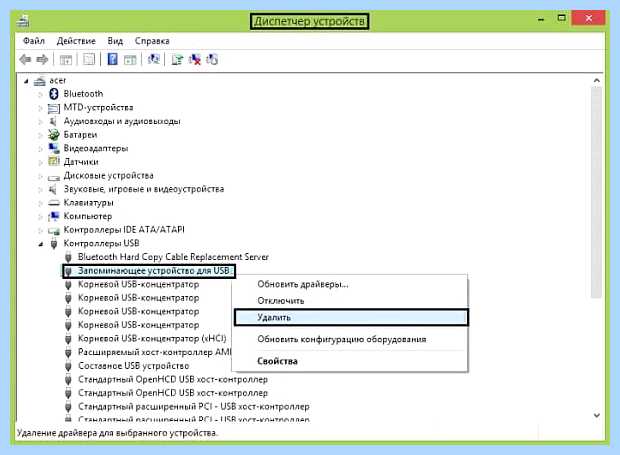Click the Scan for hardware changes icon
620x455 pixels.
point(153,59)
